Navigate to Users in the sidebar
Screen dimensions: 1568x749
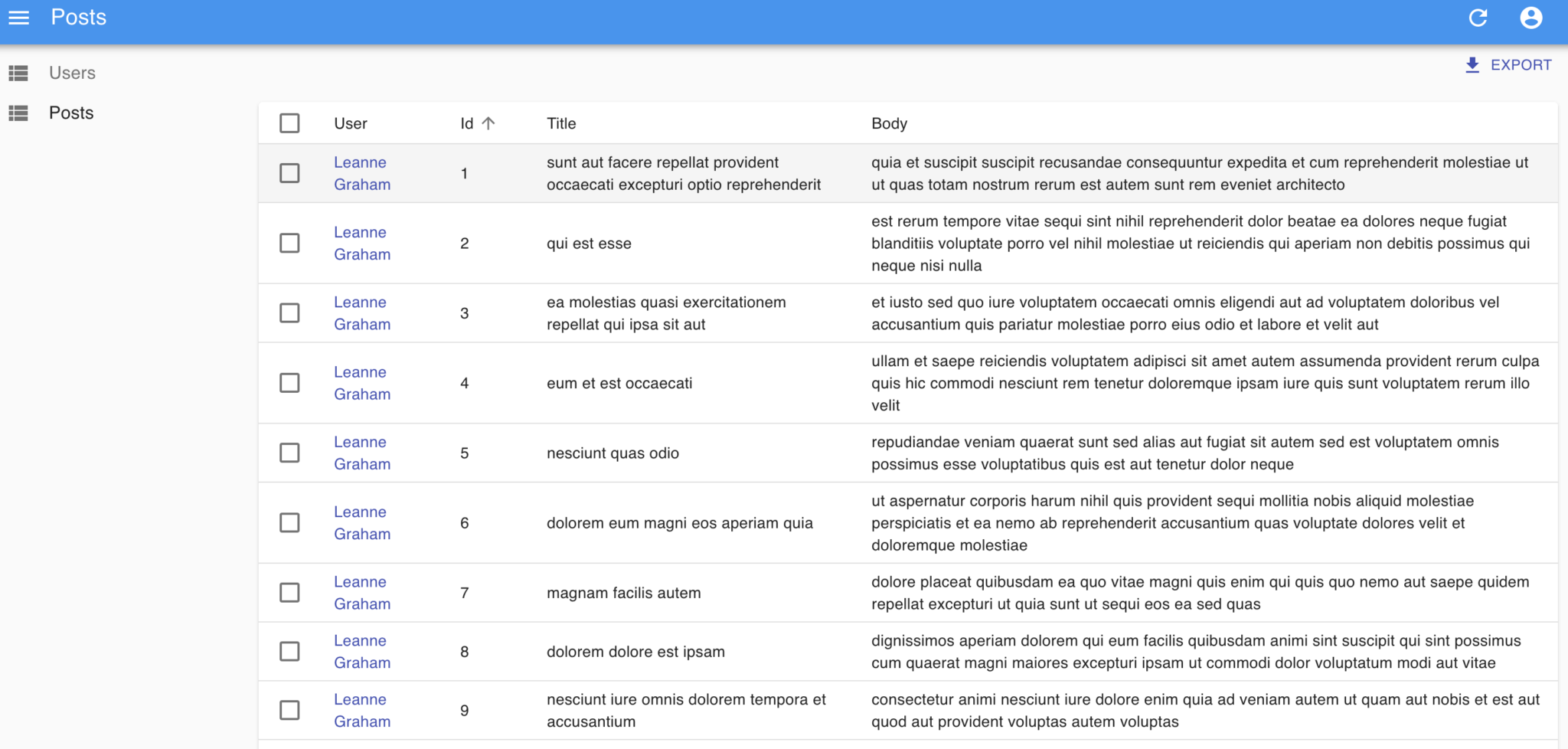point(72,73)
